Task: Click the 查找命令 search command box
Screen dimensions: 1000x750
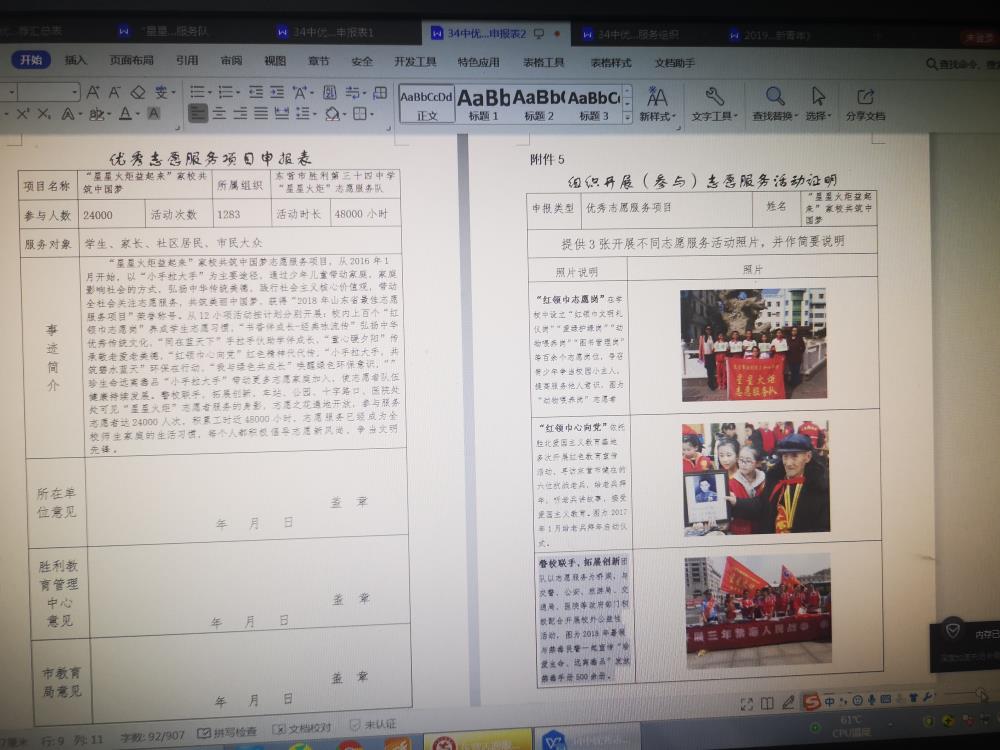Action: pos(962,64)
